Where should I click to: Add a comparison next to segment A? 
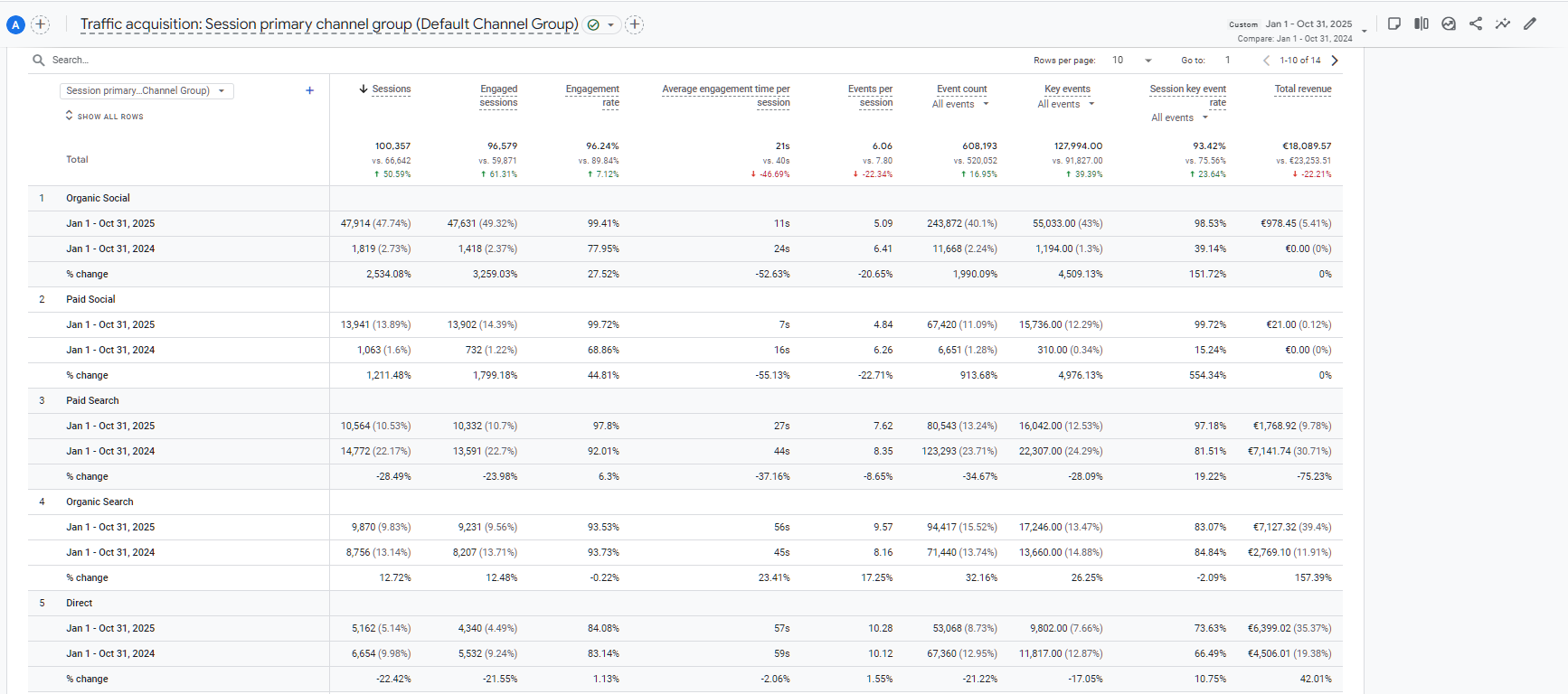(41, 24)
